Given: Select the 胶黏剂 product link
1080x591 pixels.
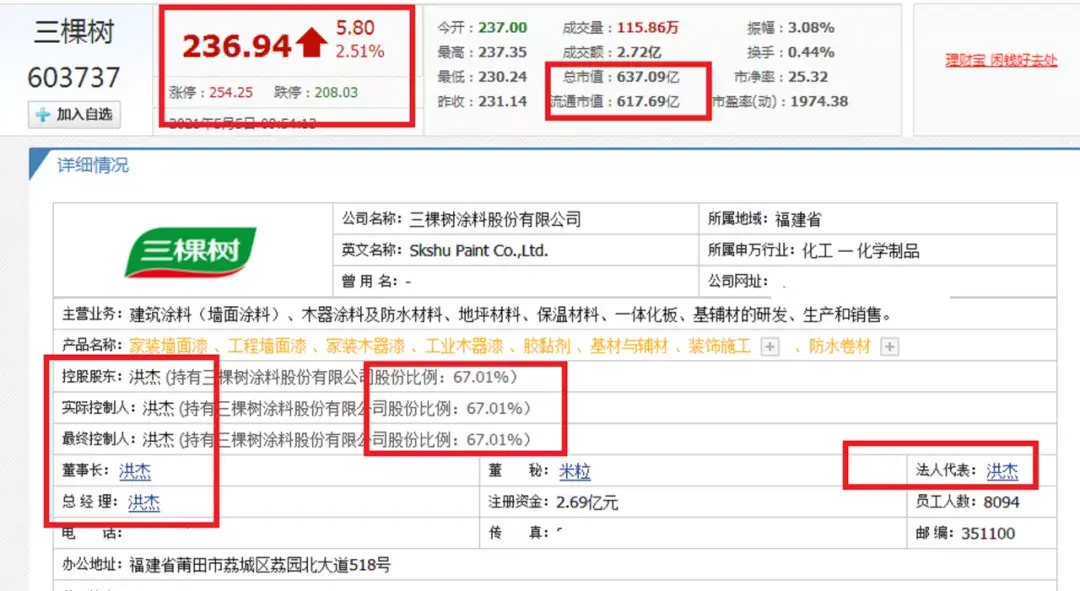Looking at the screenshot, I should click(547, 346).
